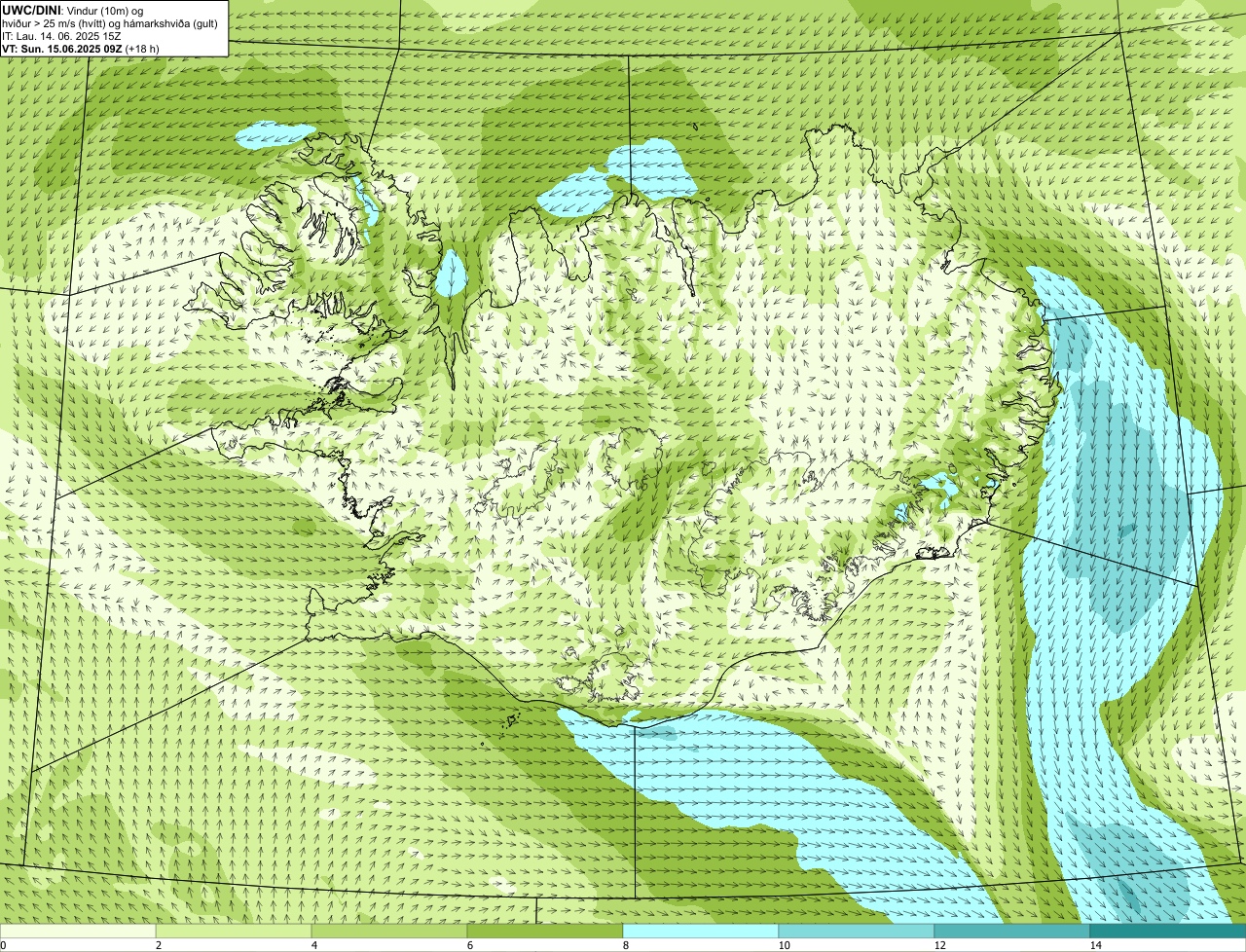Click the '12' tick label on the scale
This screenshot has width=1246, height=952.
939,945
